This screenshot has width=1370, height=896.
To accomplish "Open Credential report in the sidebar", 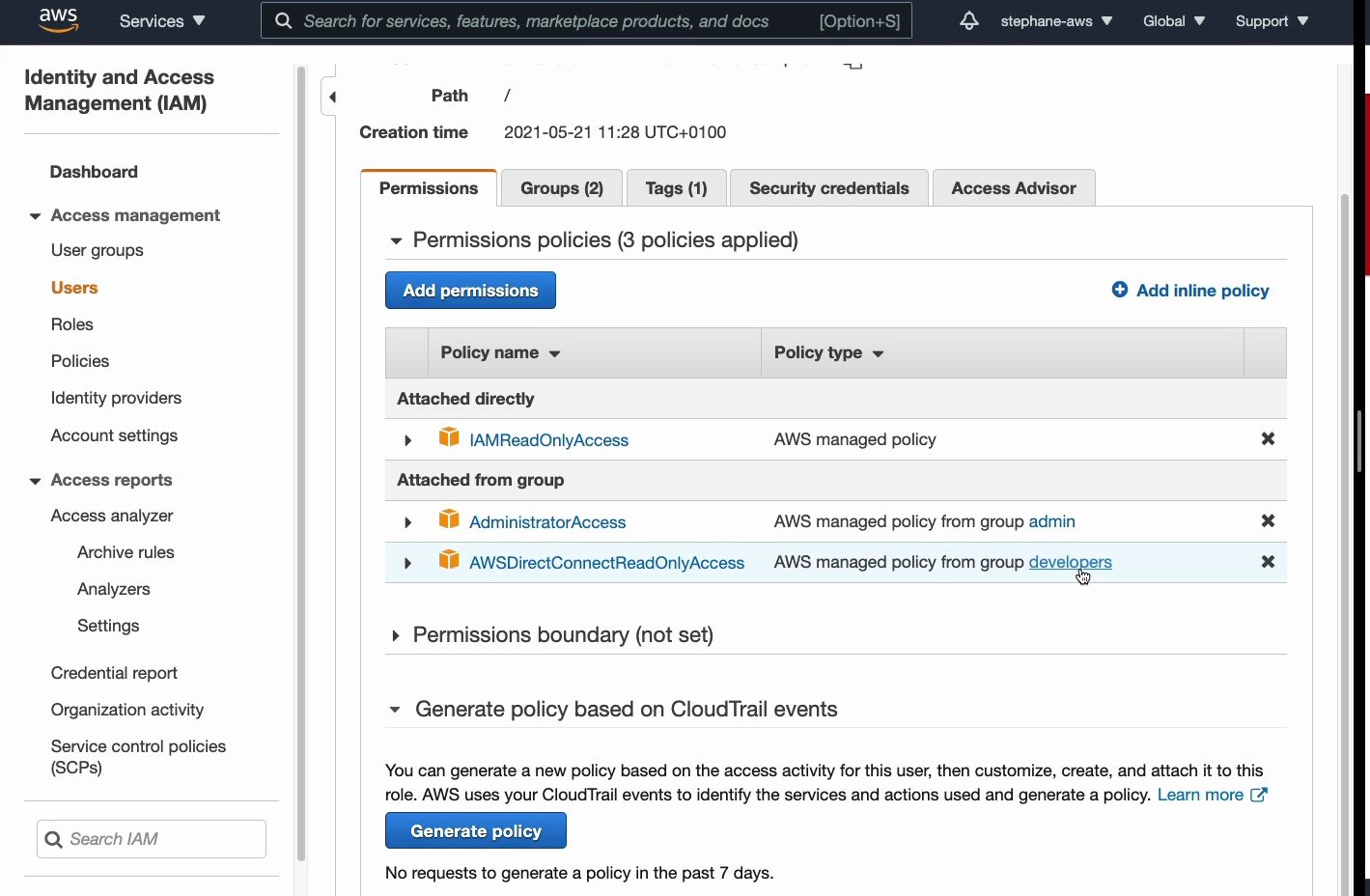I will (x=114, y=673).
